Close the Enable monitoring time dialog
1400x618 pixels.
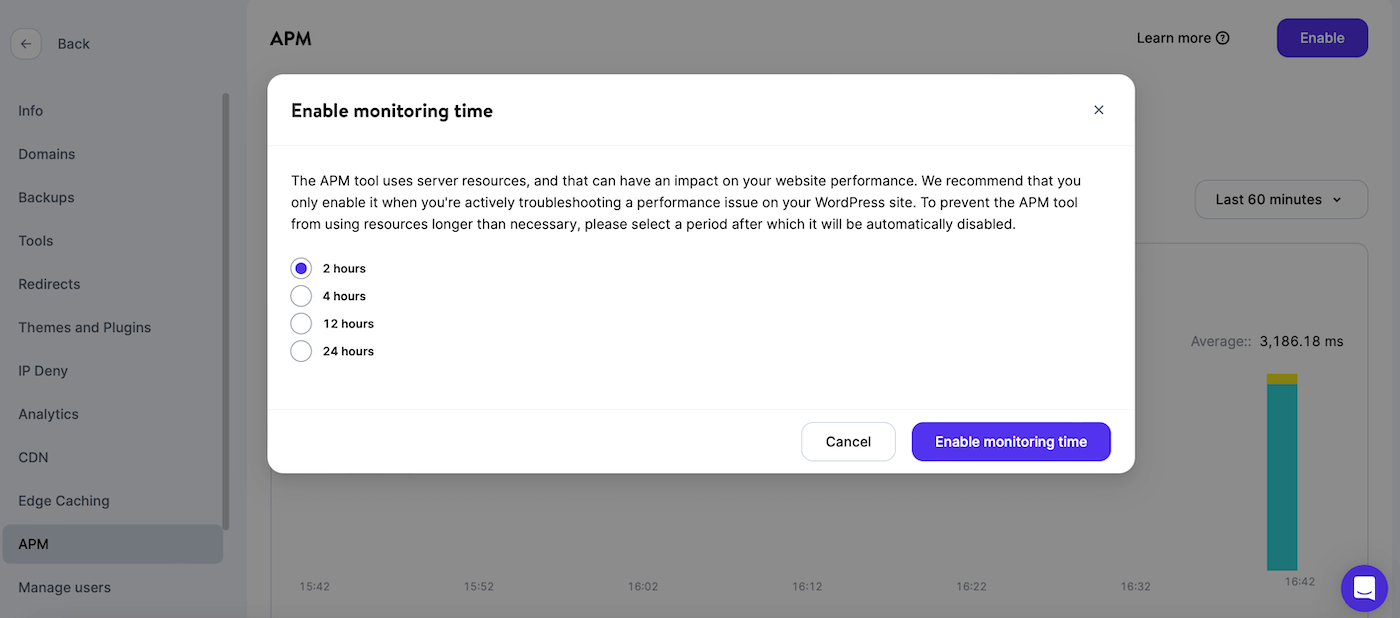tap(1098, 110)
